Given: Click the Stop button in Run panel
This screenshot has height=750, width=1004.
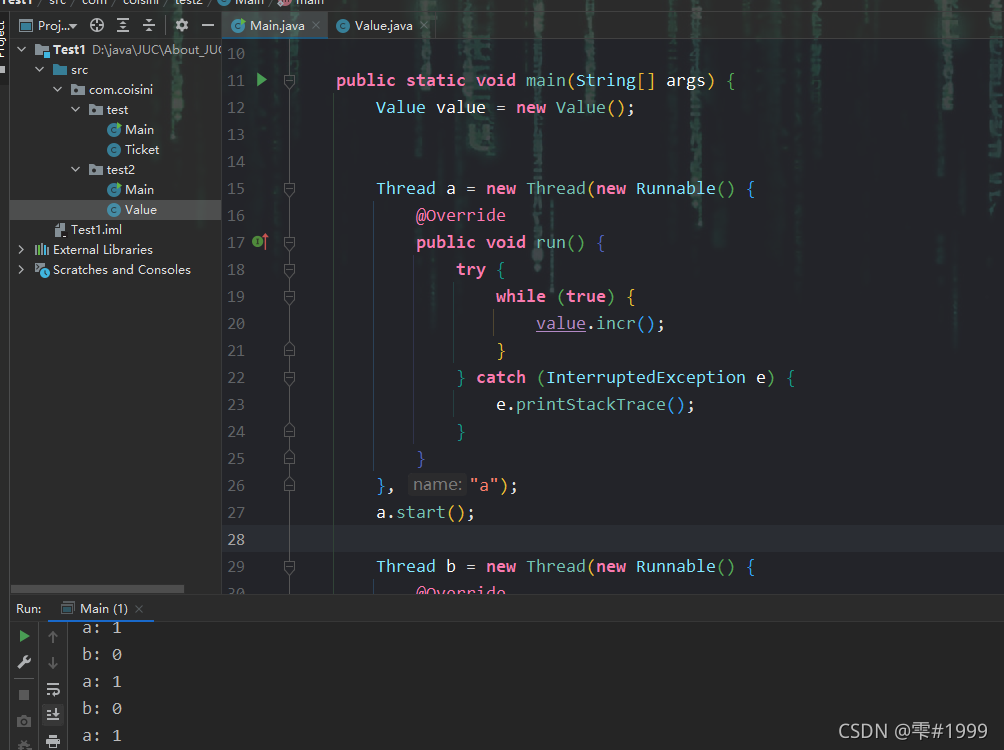Looking at the screenshot, I should (x=24, y=695).
